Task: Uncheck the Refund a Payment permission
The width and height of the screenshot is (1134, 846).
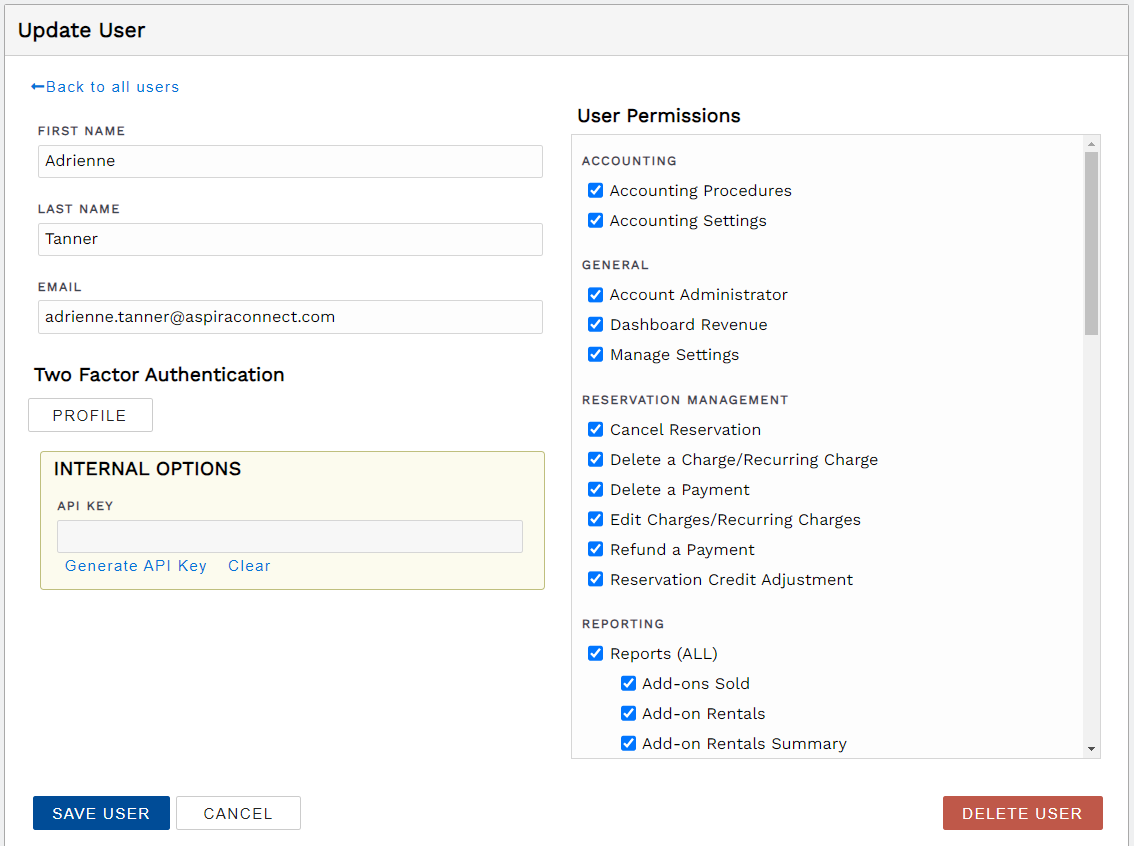Action: (x=595, y=549)
